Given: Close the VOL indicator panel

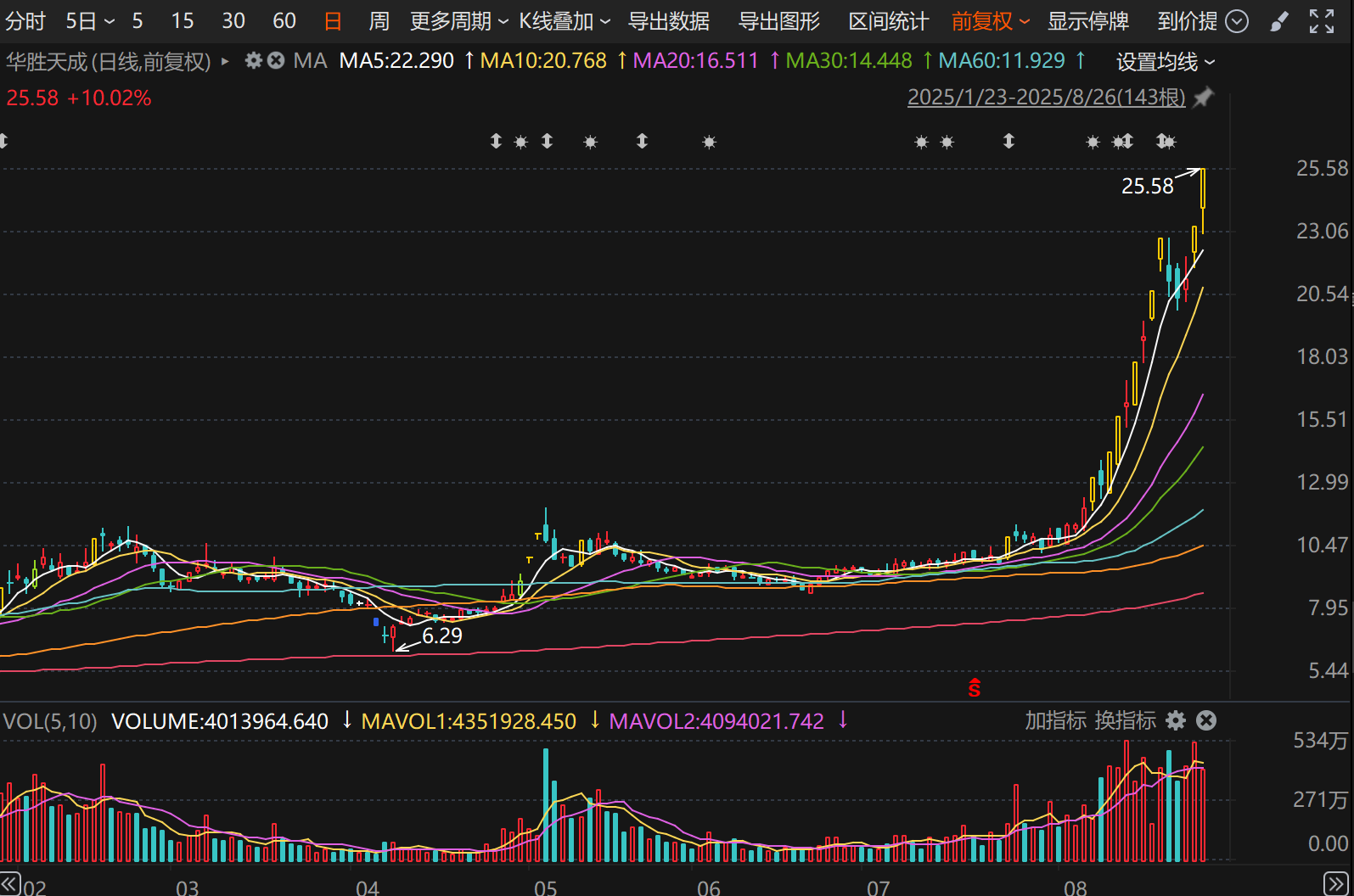Looking at the screenshot, I should 1206,720.
